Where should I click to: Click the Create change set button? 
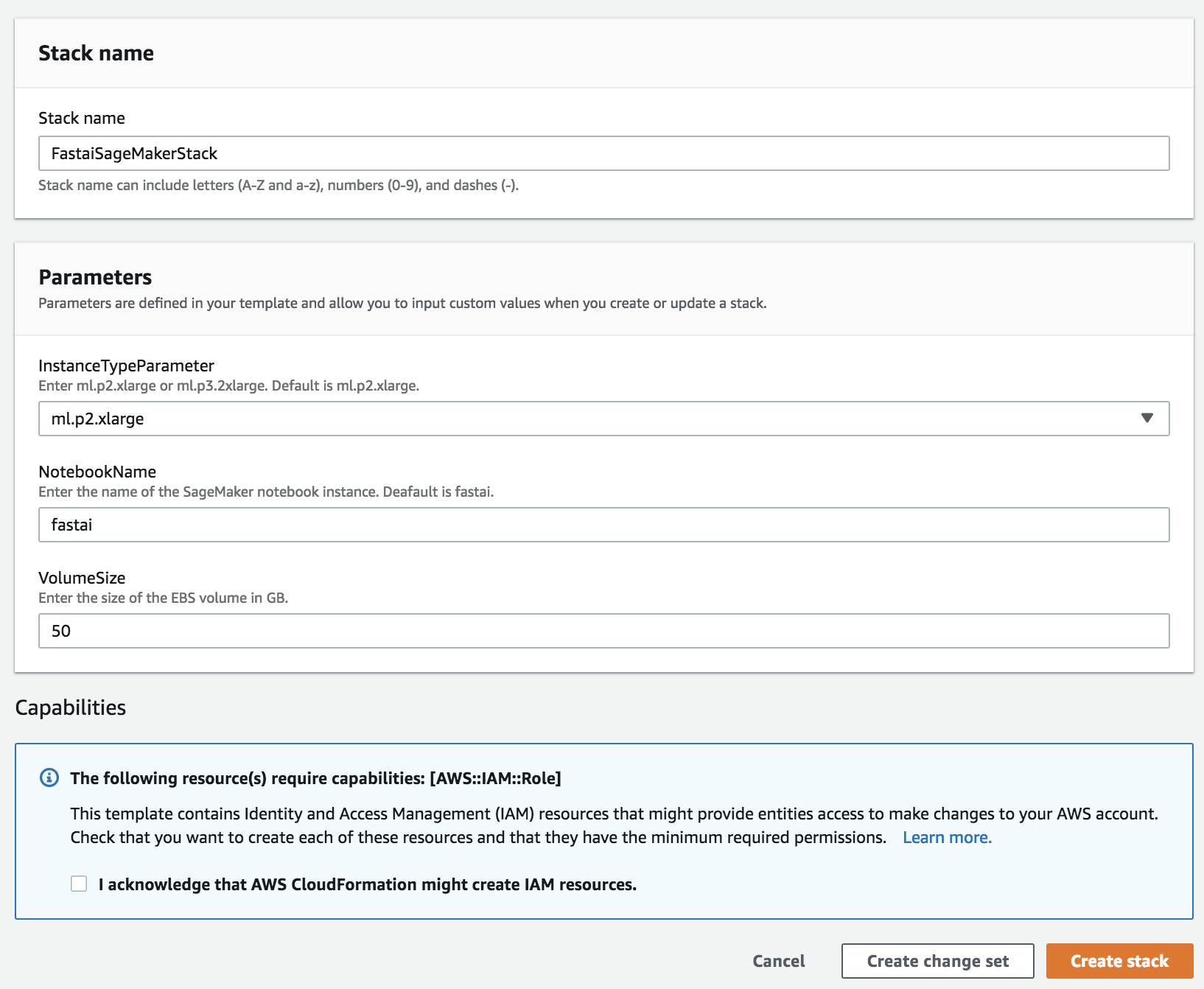tap(937, 961)
